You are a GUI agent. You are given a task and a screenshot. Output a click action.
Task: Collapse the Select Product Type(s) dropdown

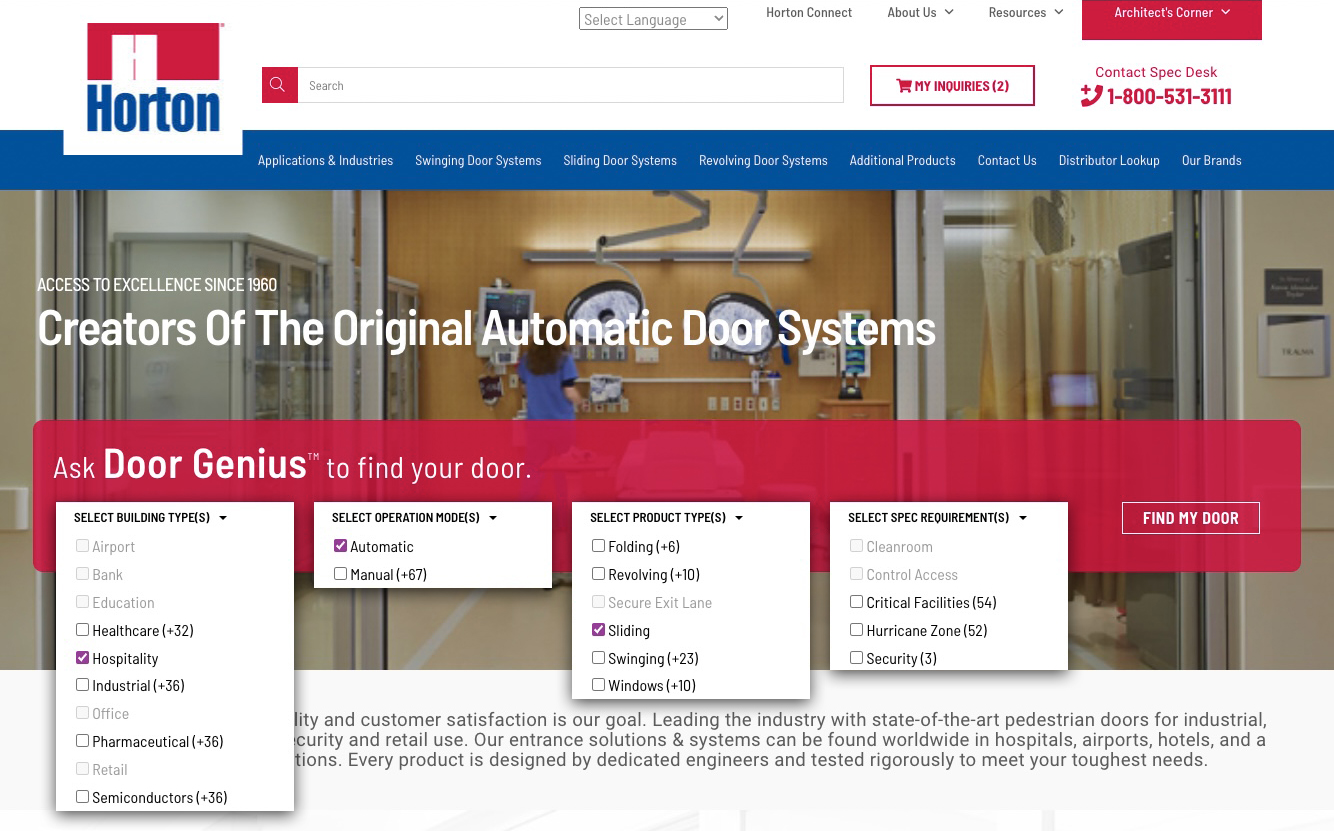click(666, 518)
